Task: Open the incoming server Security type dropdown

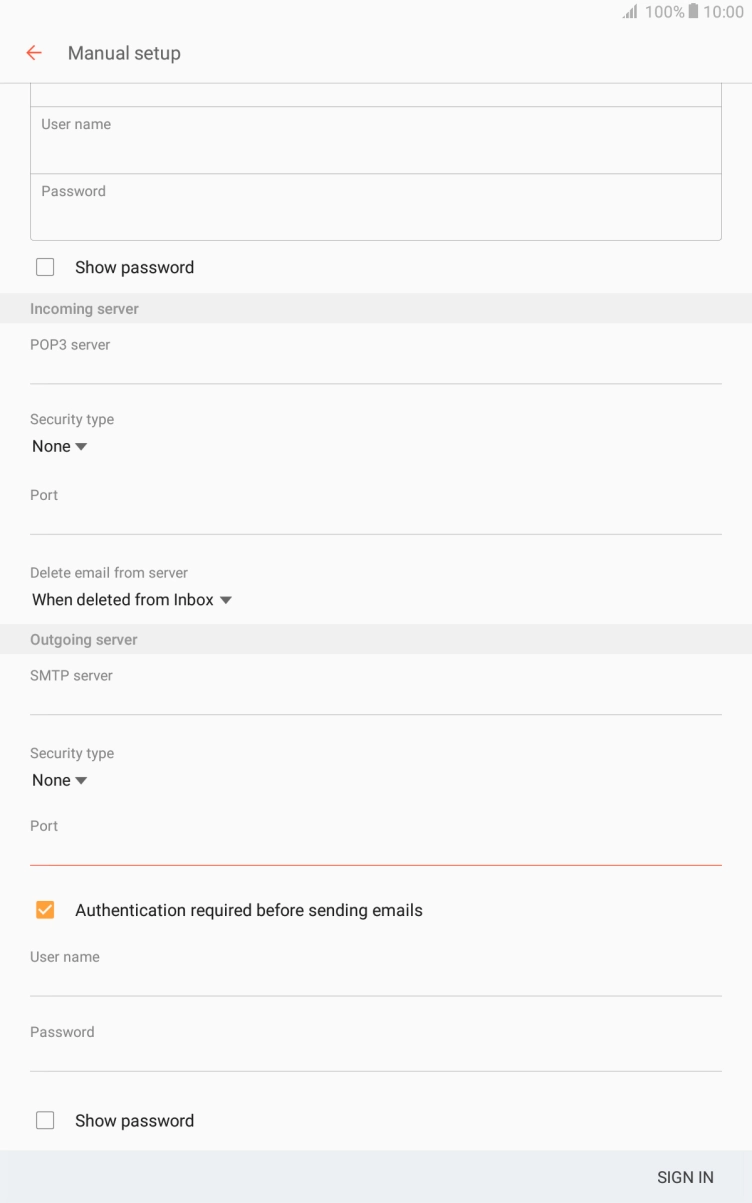Action: 59,445
